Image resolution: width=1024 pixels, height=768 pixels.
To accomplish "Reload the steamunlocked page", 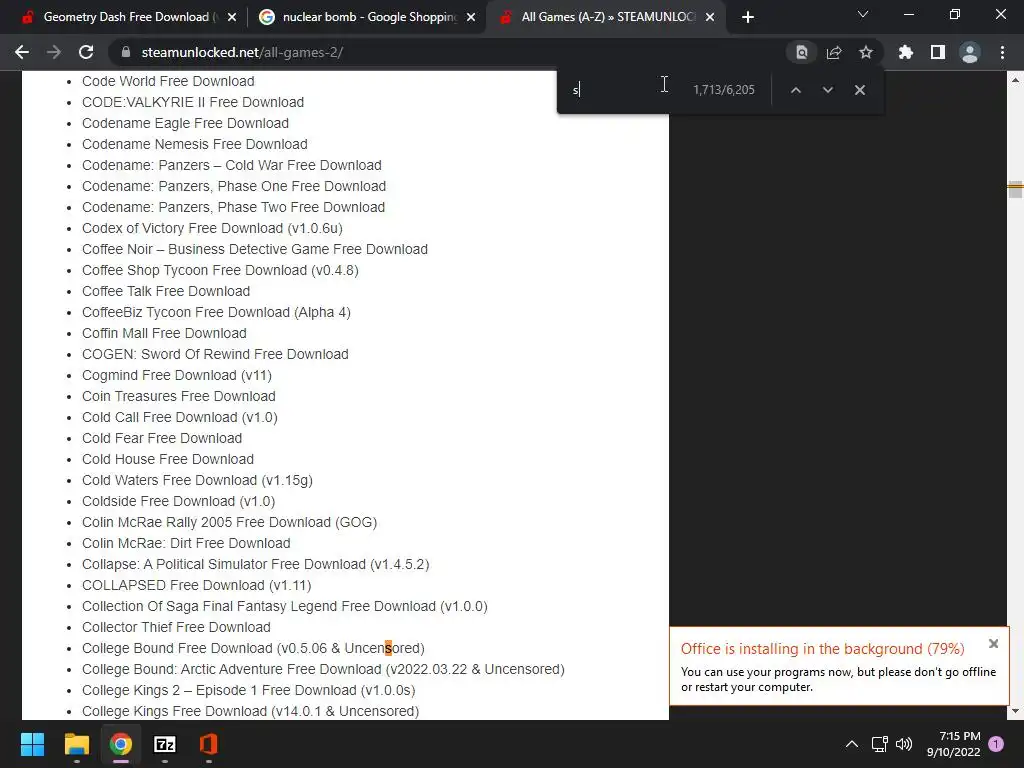I will click(86, 52).
